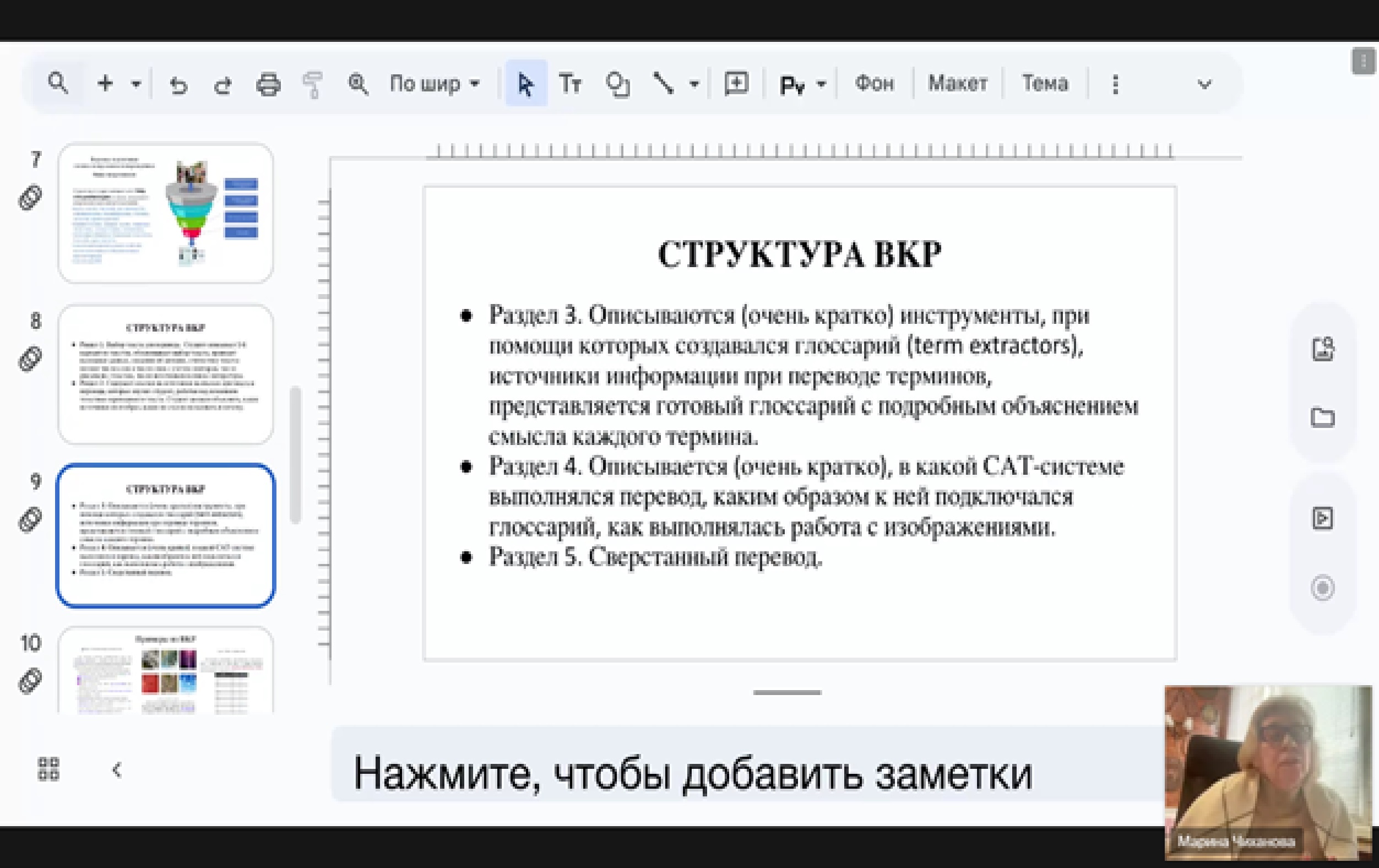Image resolution: width=1379 pixels, height=868 pixels.
Task: Add a comment using the toolbar icon
Action: (736, 84)
